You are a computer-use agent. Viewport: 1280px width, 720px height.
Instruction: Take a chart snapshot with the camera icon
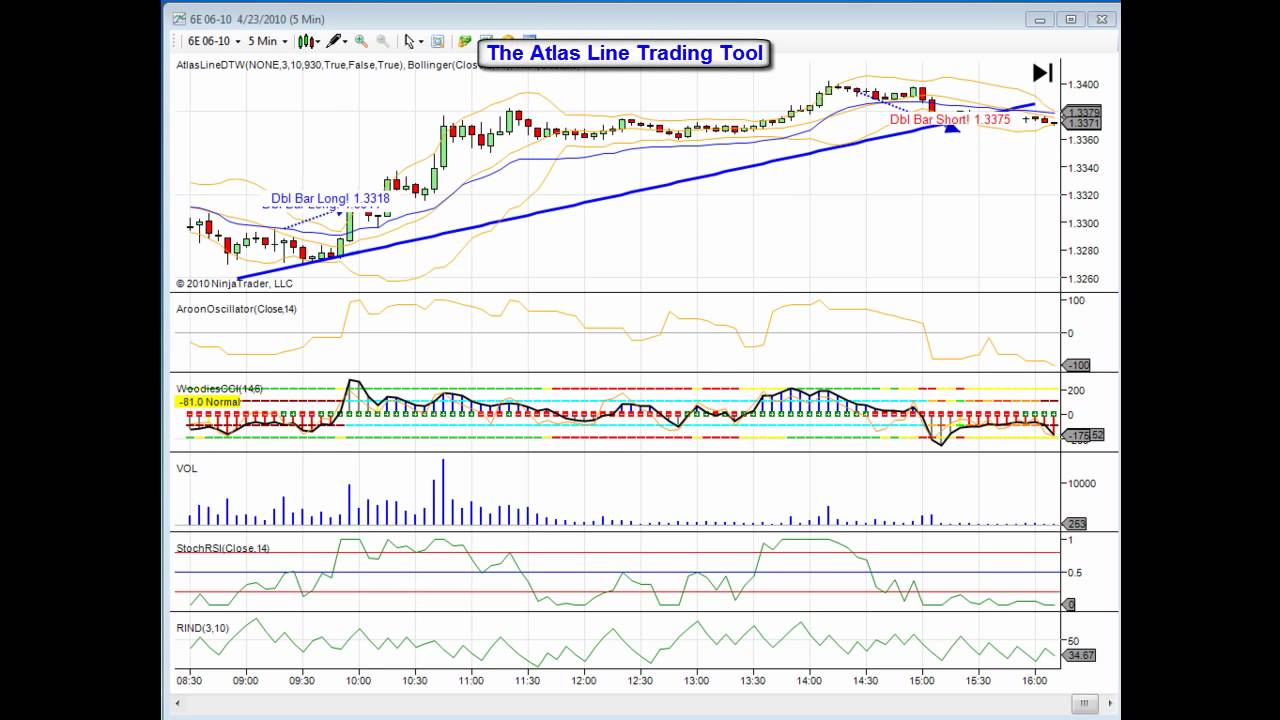(438, 41)
